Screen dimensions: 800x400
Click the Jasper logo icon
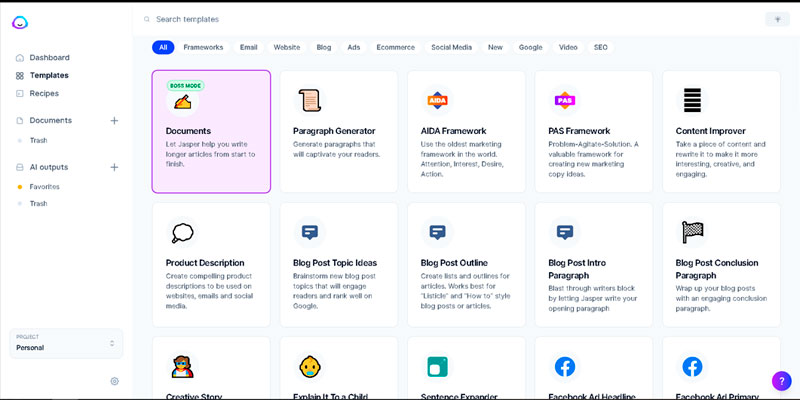coord(20,22)
